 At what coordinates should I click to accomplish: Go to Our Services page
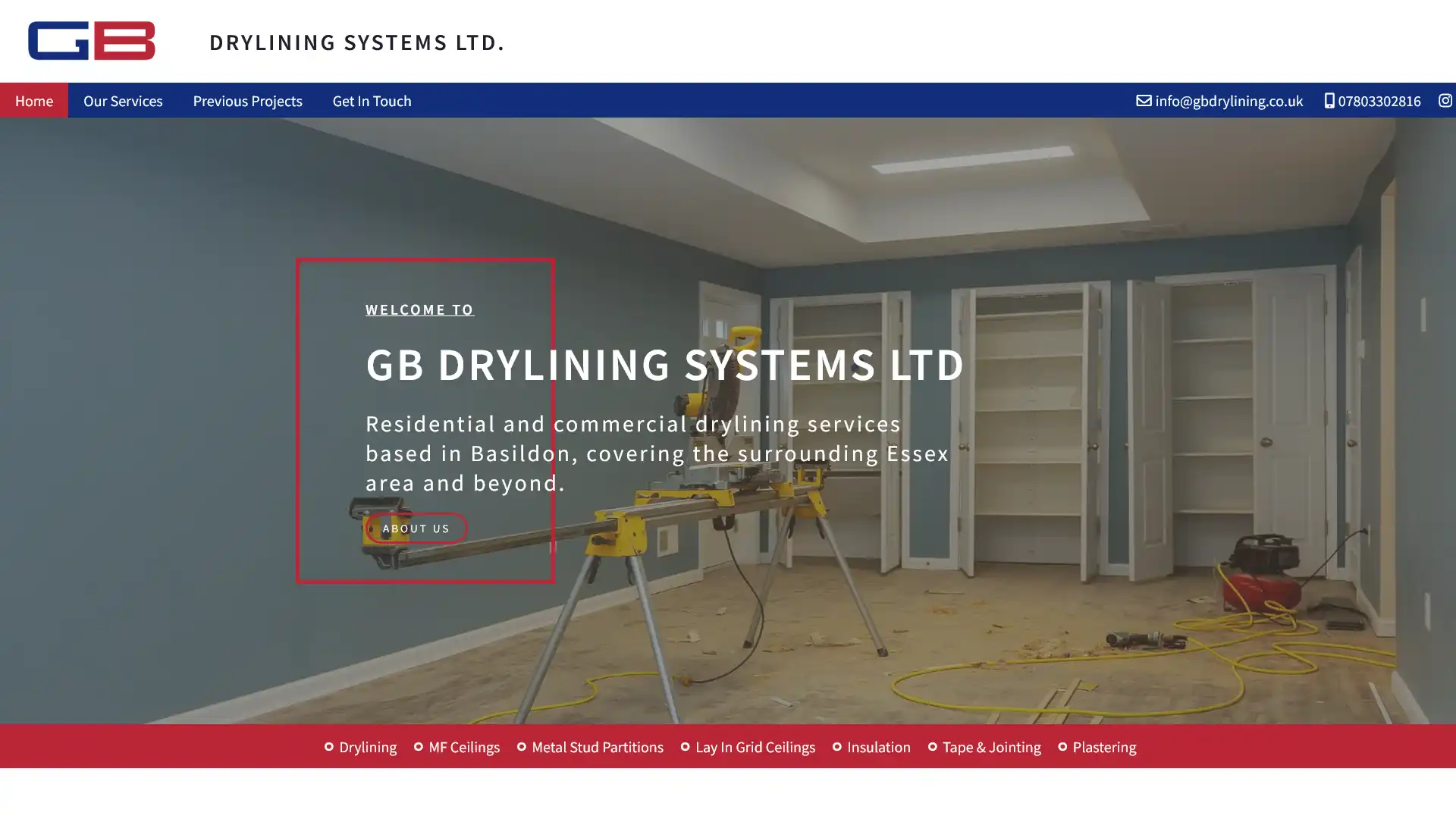pos(123,100)
